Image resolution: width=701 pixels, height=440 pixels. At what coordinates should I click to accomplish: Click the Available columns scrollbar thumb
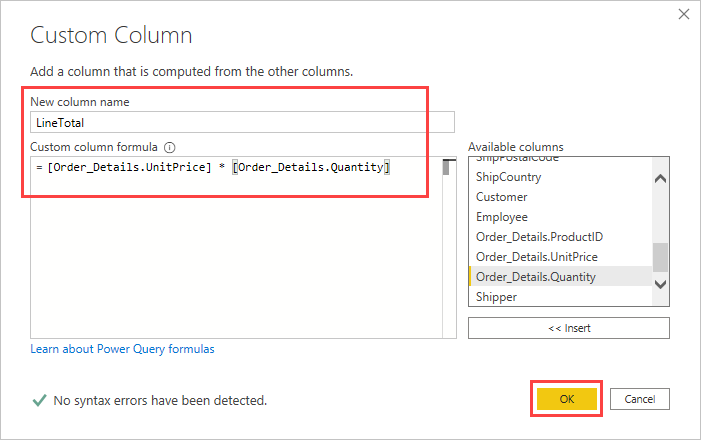tap(660, 256)
